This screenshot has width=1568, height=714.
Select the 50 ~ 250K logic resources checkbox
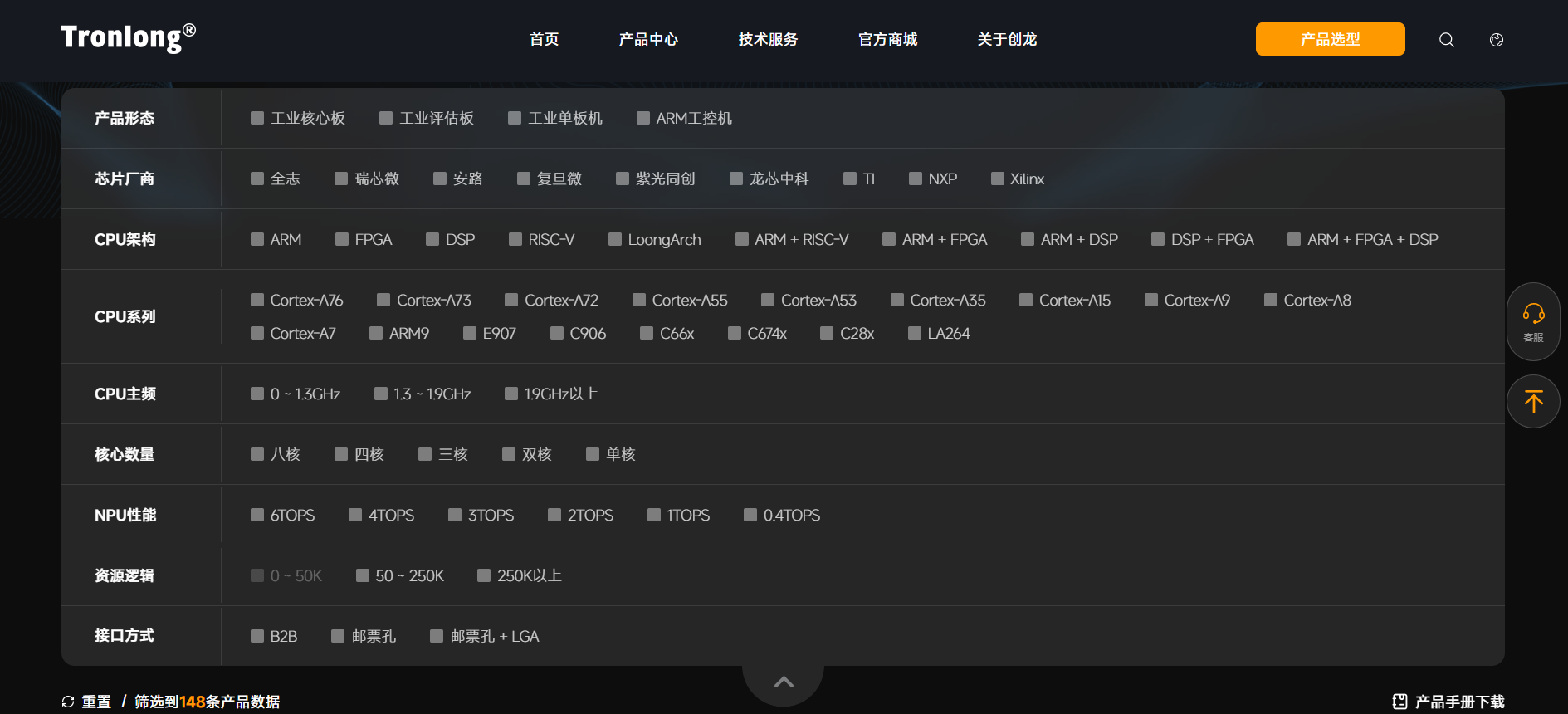363,575
